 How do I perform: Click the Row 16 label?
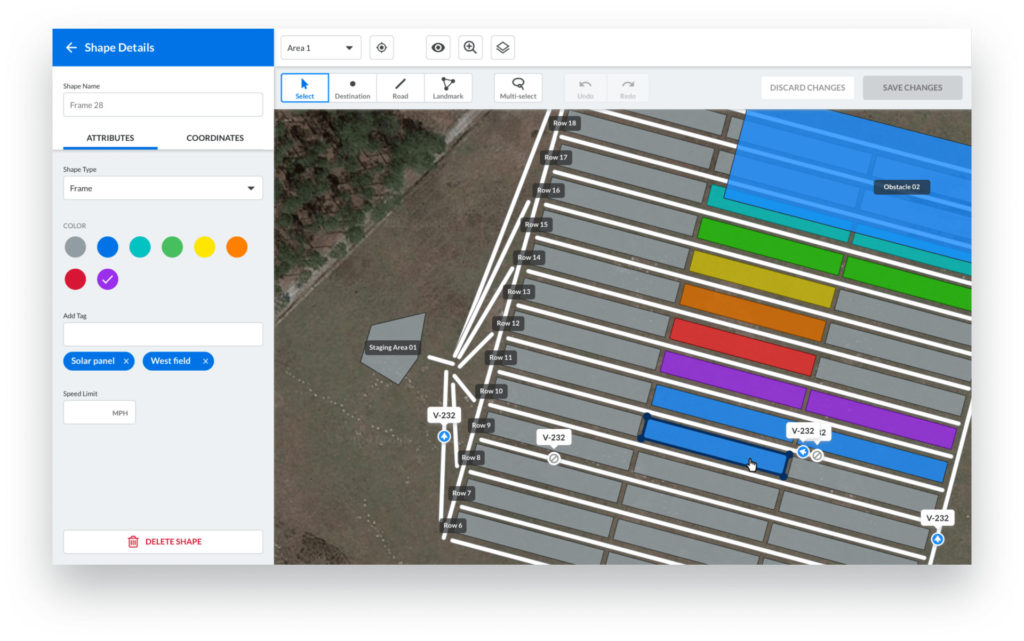[548, 191]
